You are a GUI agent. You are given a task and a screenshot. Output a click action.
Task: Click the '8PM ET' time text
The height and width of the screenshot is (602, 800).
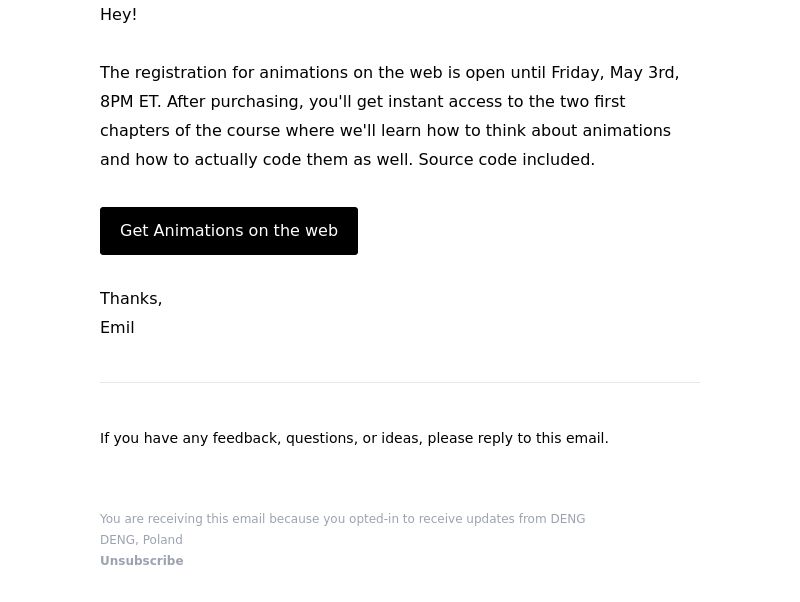129,102
